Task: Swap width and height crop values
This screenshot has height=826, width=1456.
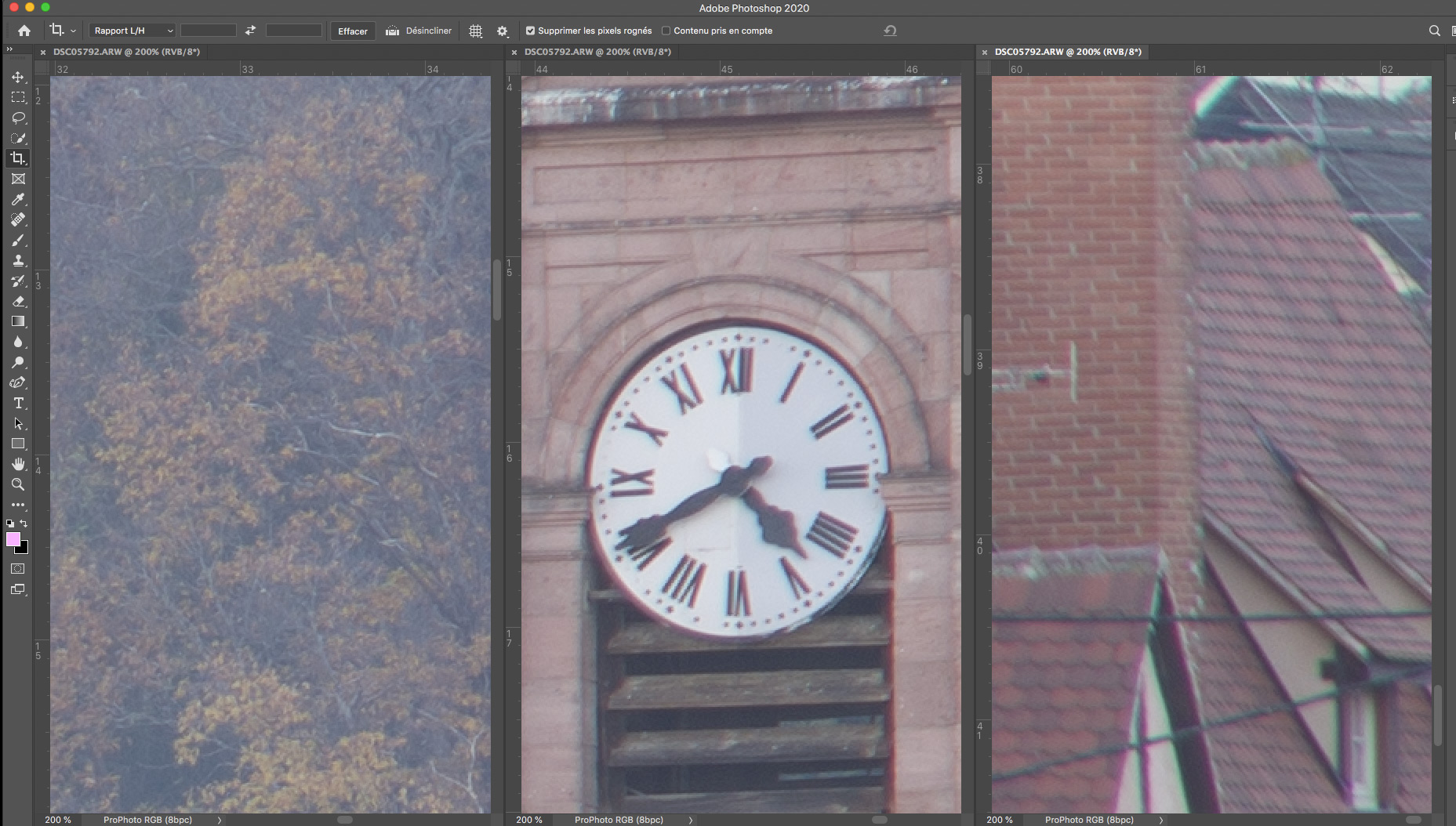Action: tap(250, 31)
